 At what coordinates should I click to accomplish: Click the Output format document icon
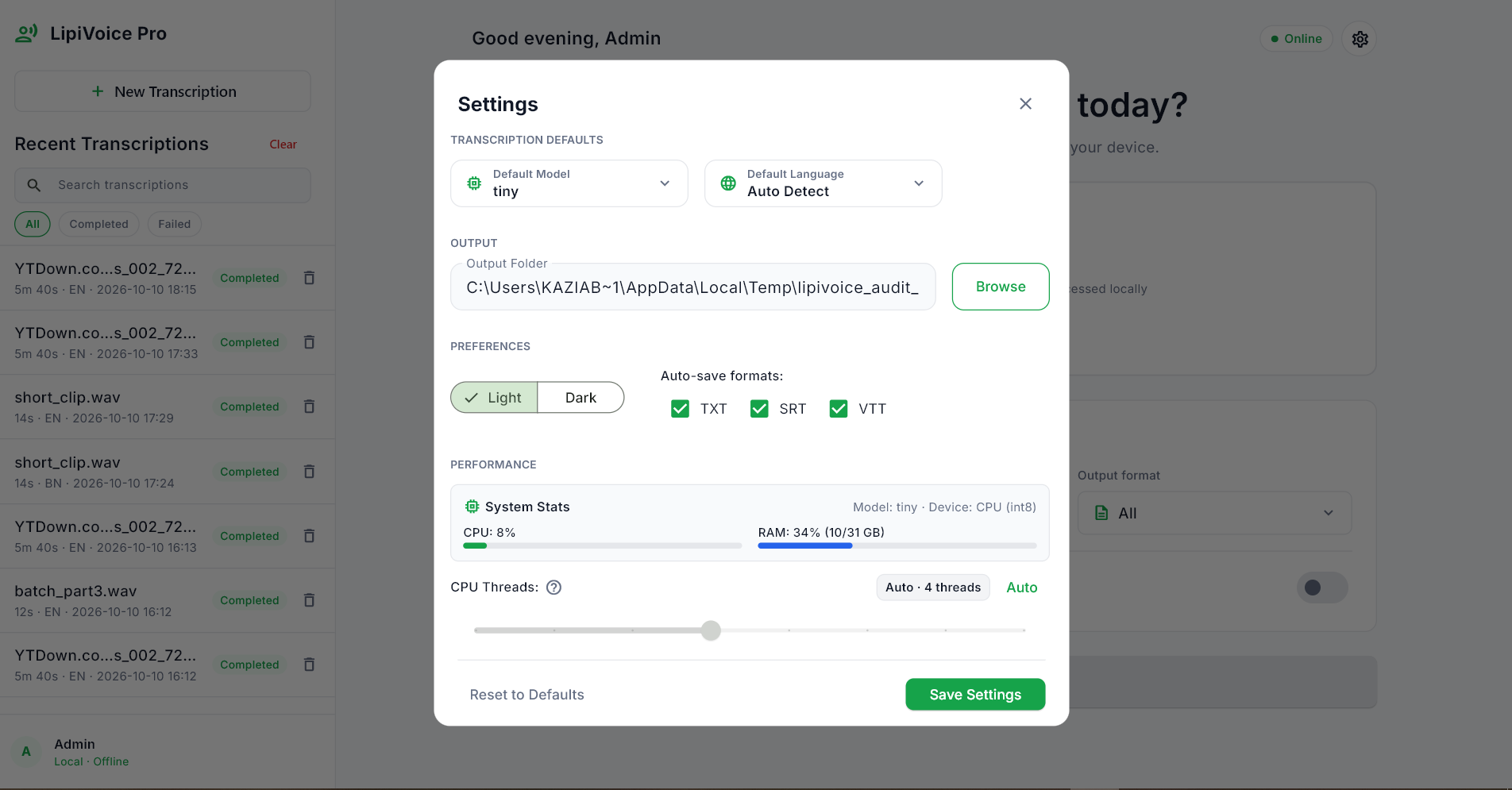(x=1101, y=513)
